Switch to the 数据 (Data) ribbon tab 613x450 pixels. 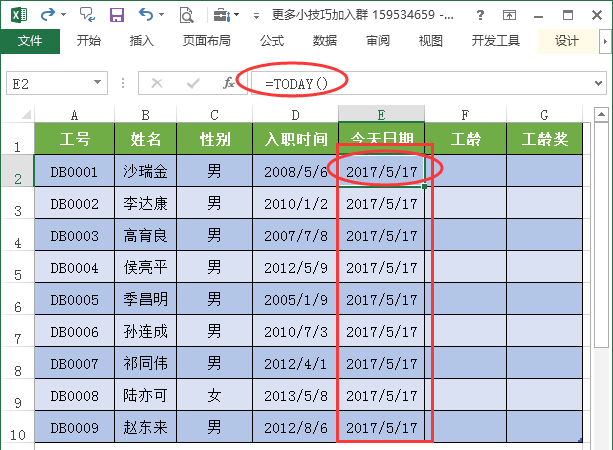324,41
